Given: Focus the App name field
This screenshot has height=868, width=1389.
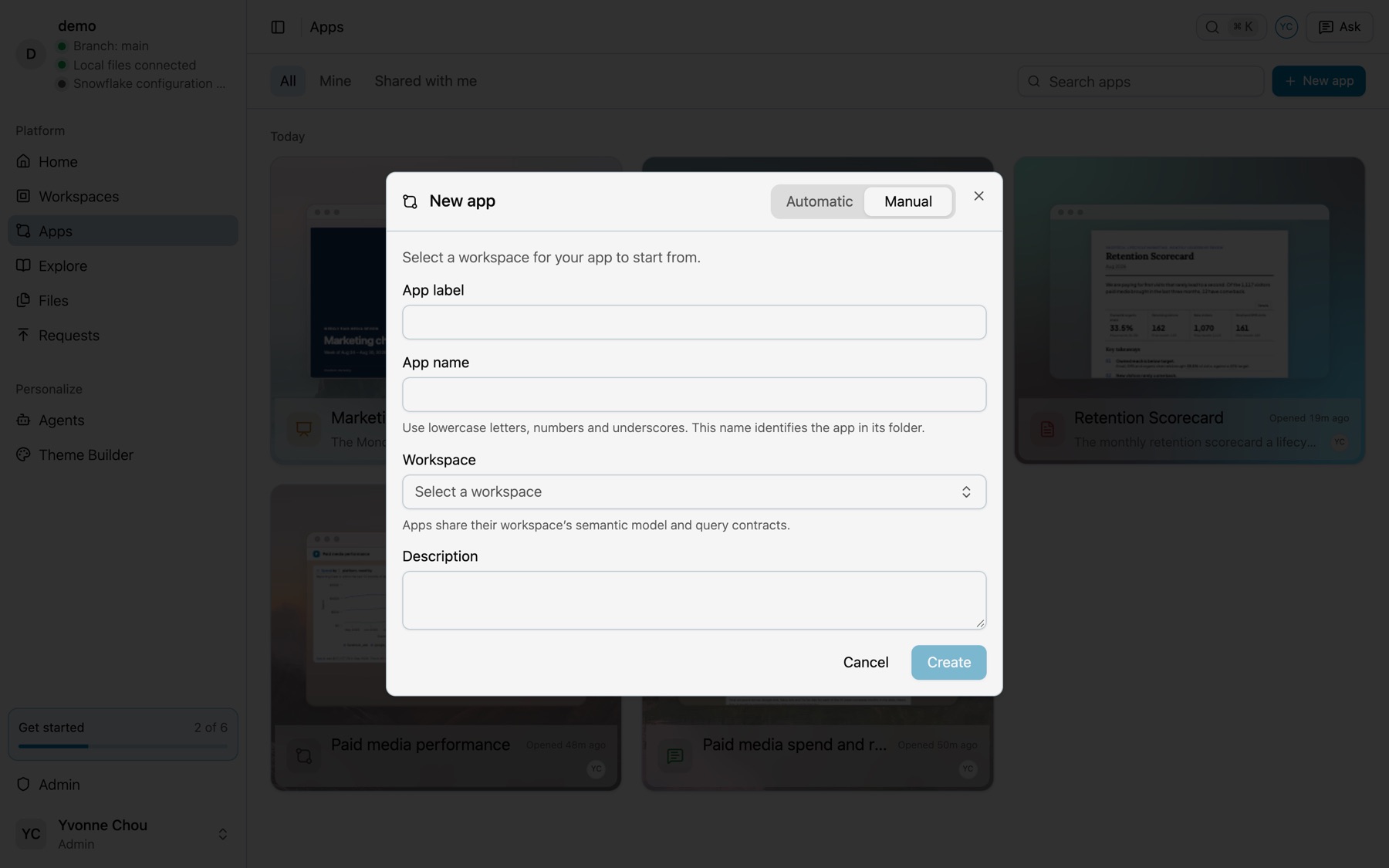Looking at the screenshot, I should pyautogui.click(x=694, y=394).
